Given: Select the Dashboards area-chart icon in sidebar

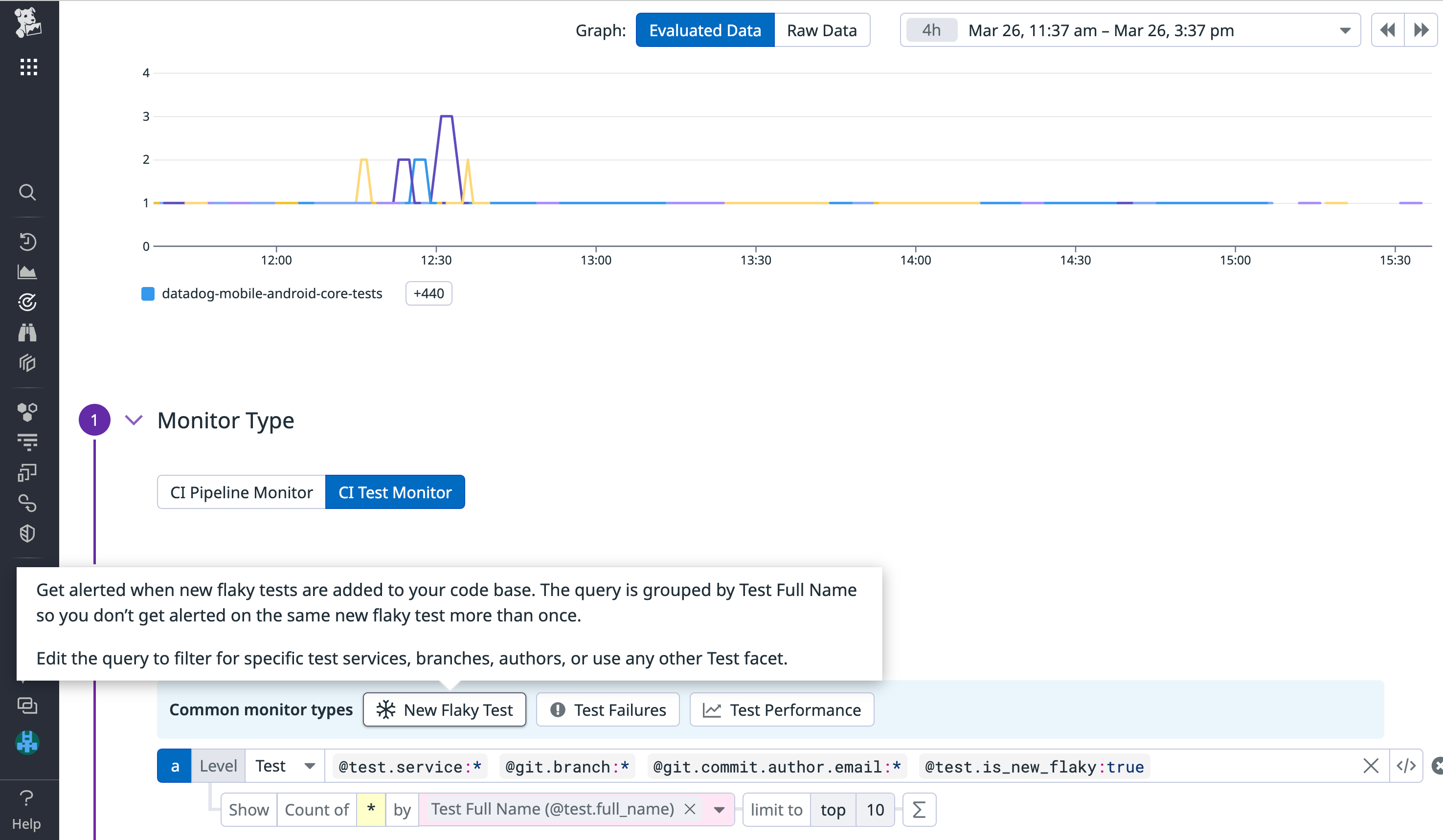Looking at the screenshot, I should (27, 272).
